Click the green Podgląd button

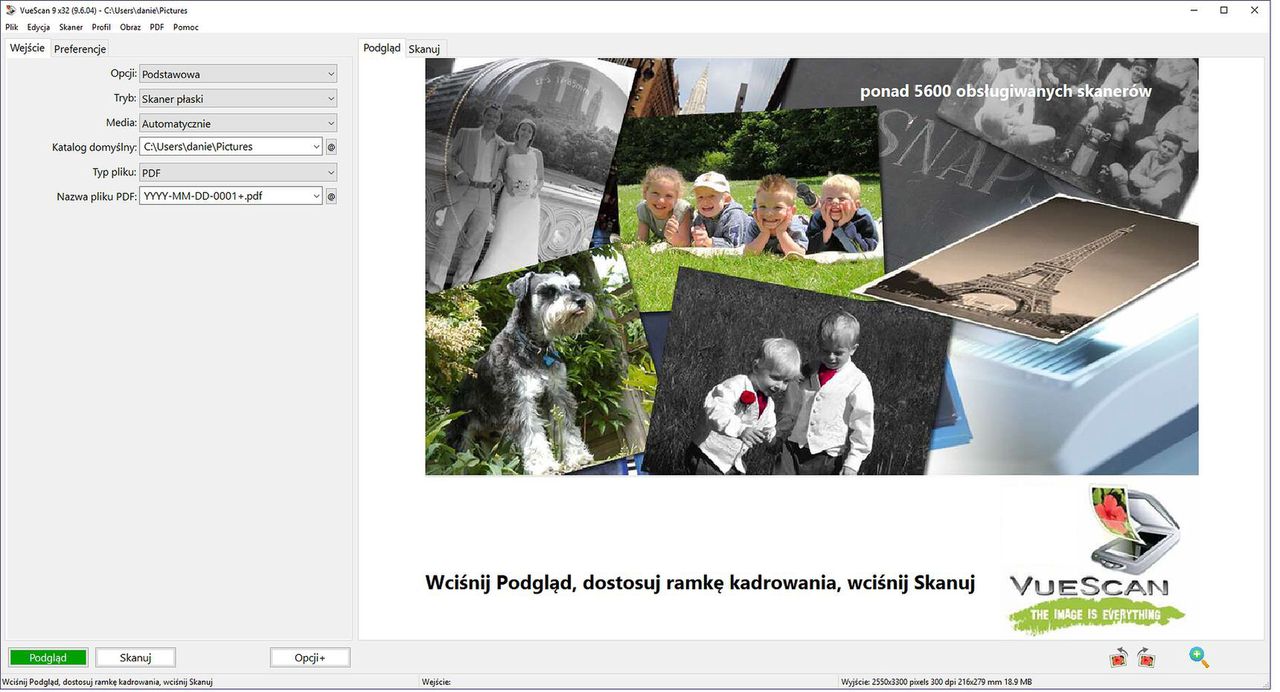click(x=48, y=658)
